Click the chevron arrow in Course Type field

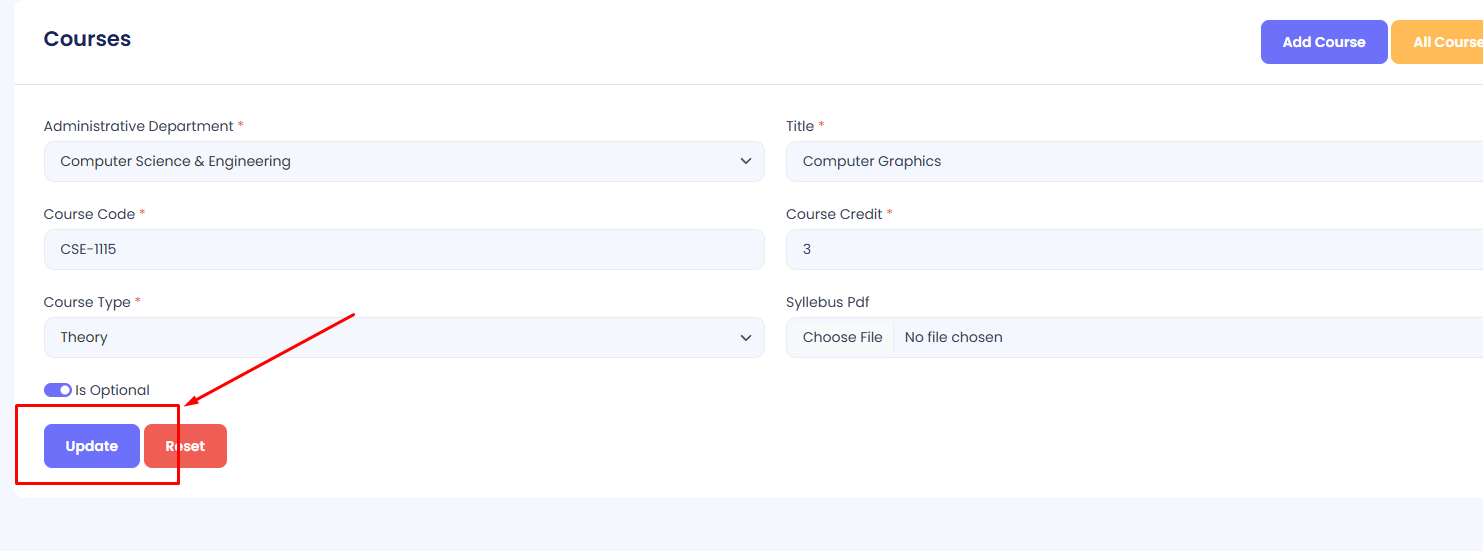[x=746, y=338]
